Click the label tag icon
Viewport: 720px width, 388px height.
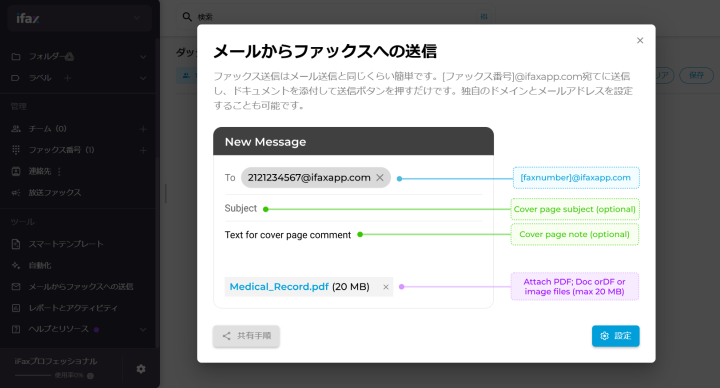16,78
